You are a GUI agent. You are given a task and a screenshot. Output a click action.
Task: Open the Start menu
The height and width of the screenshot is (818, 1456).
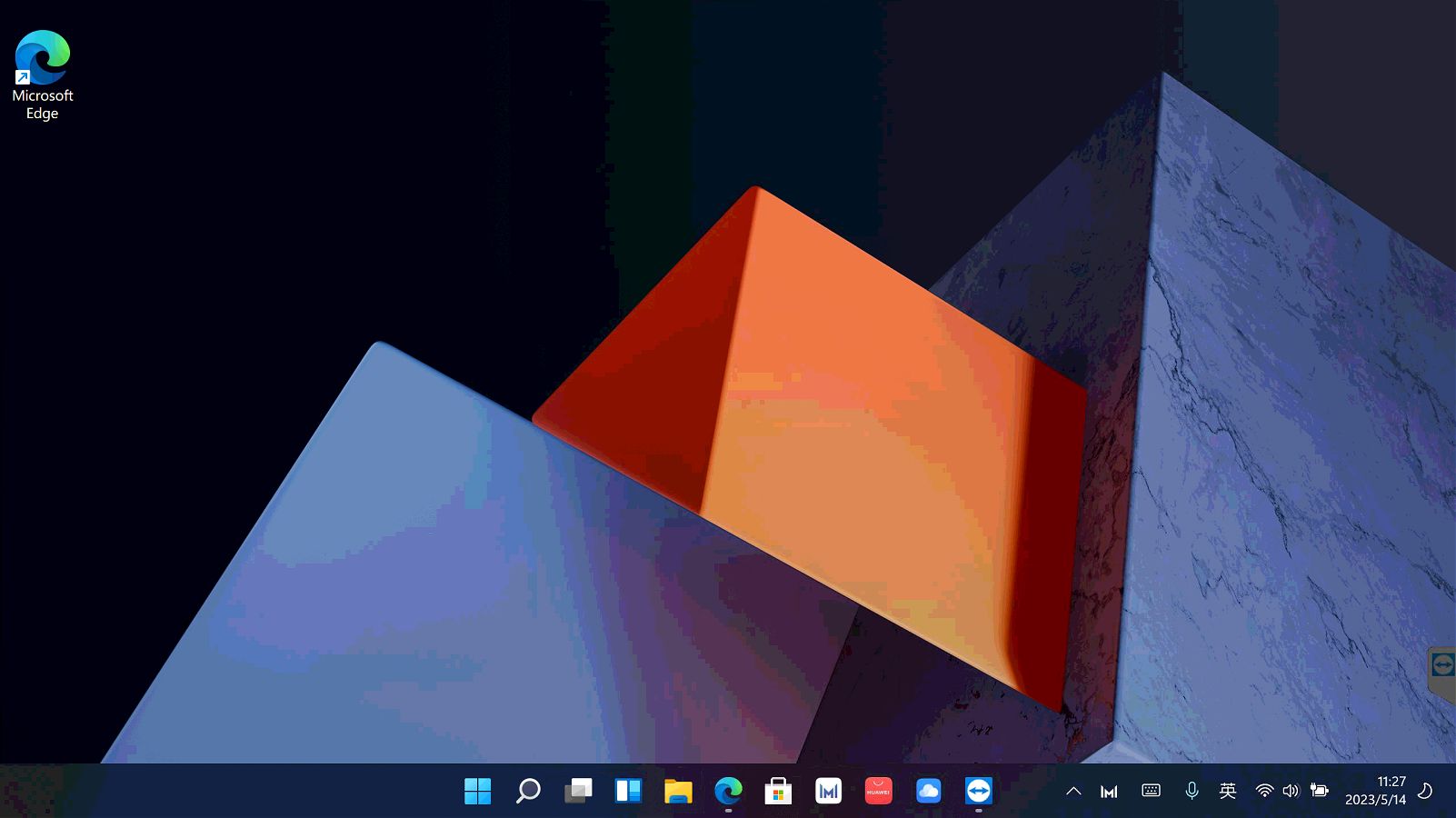(x=477, y=792)
